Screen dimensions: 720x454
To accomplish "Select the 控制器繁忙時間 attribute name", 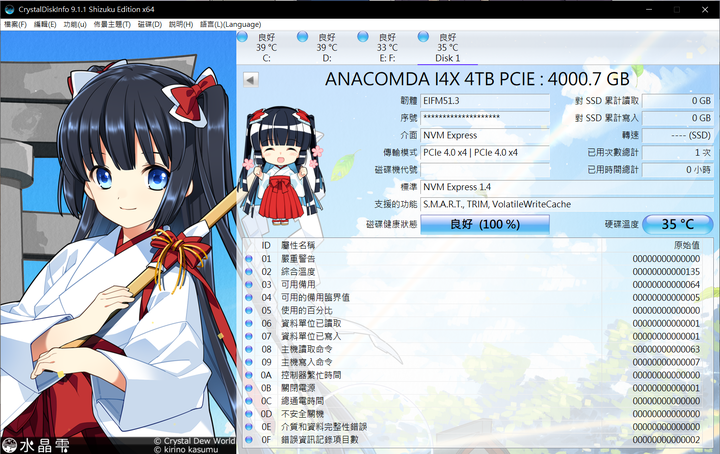I will point(311,375).
